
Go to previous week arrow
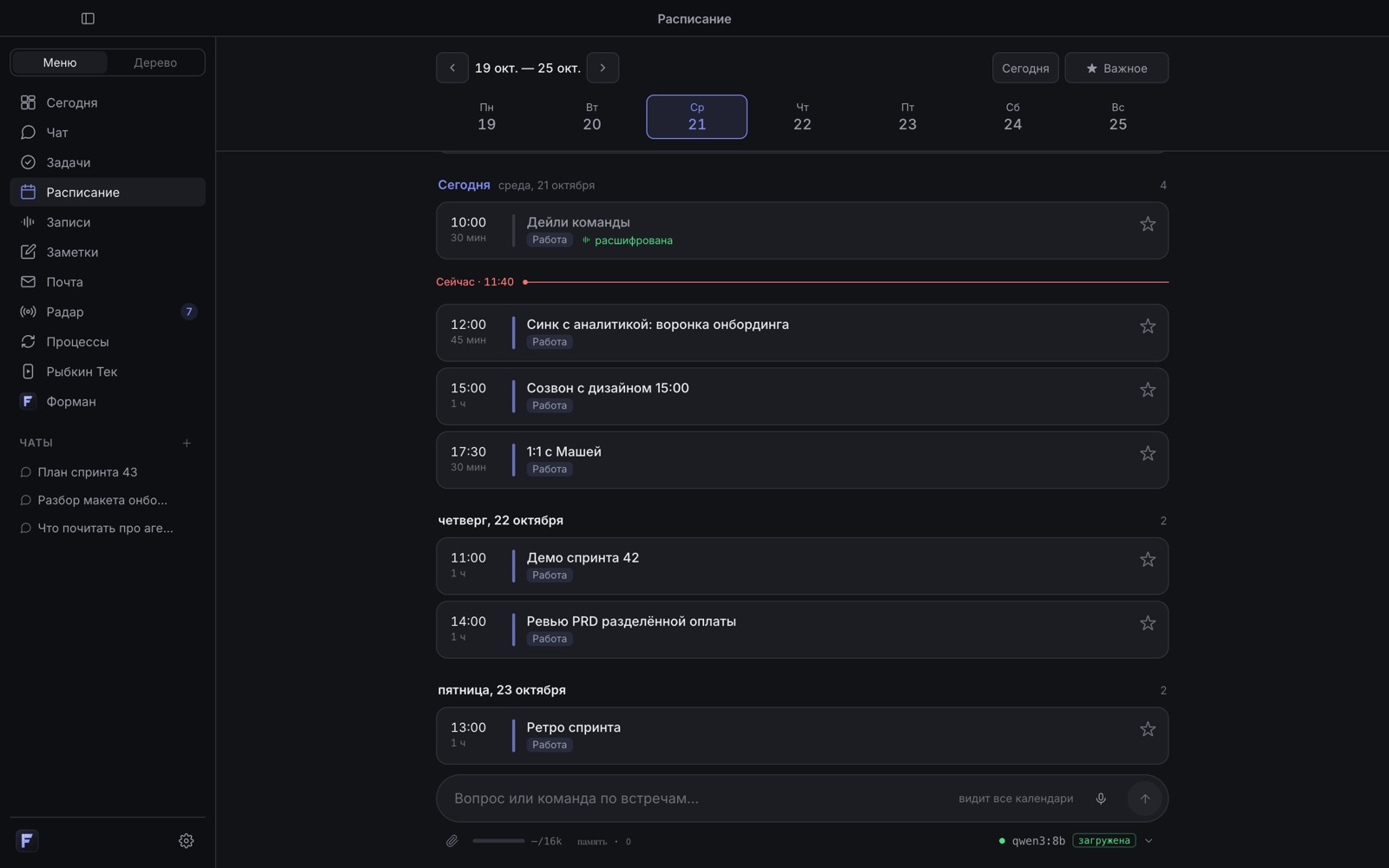tap(452, 68)
